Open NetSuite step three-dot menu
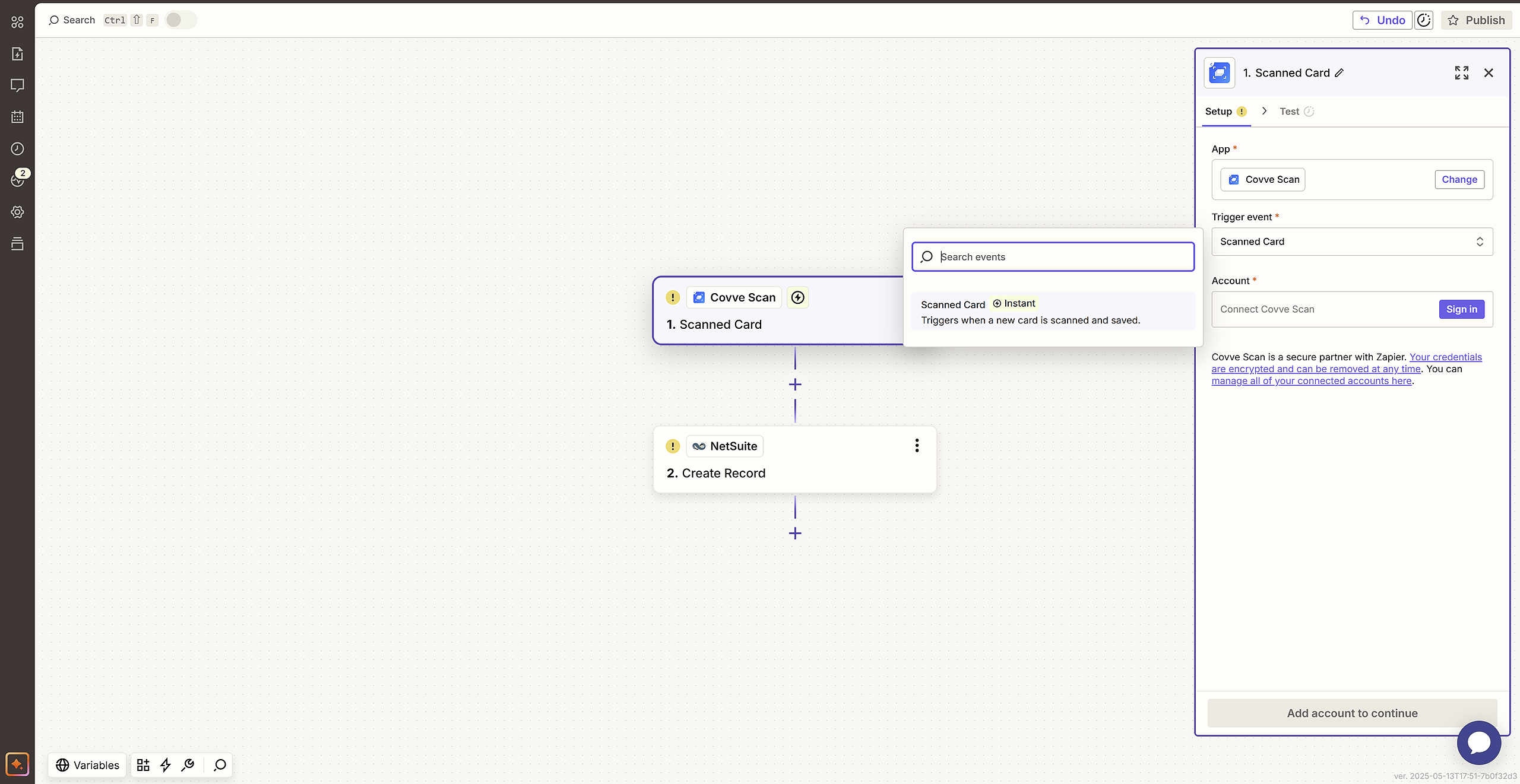This screenshot has height=784, width=1520. click(917, 446)
